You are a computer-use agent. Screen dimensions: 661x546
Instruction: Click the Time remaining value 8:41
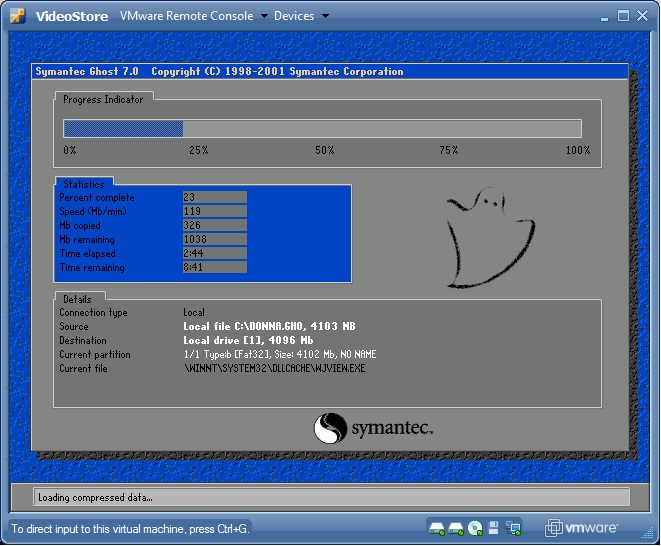point(215,267)
